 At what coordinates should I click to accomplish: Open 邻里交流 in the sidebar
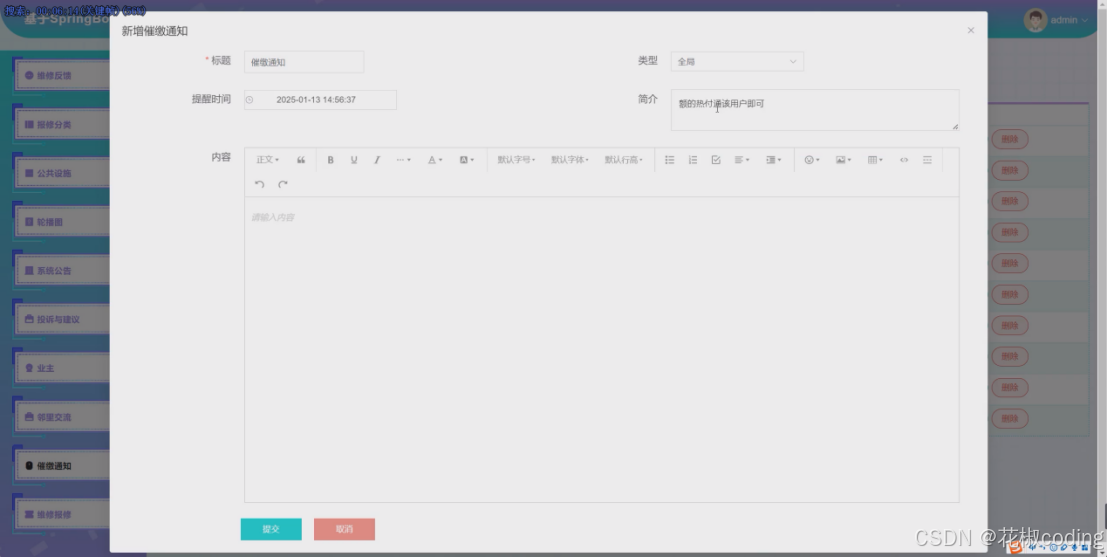click(x=62, y=417)
